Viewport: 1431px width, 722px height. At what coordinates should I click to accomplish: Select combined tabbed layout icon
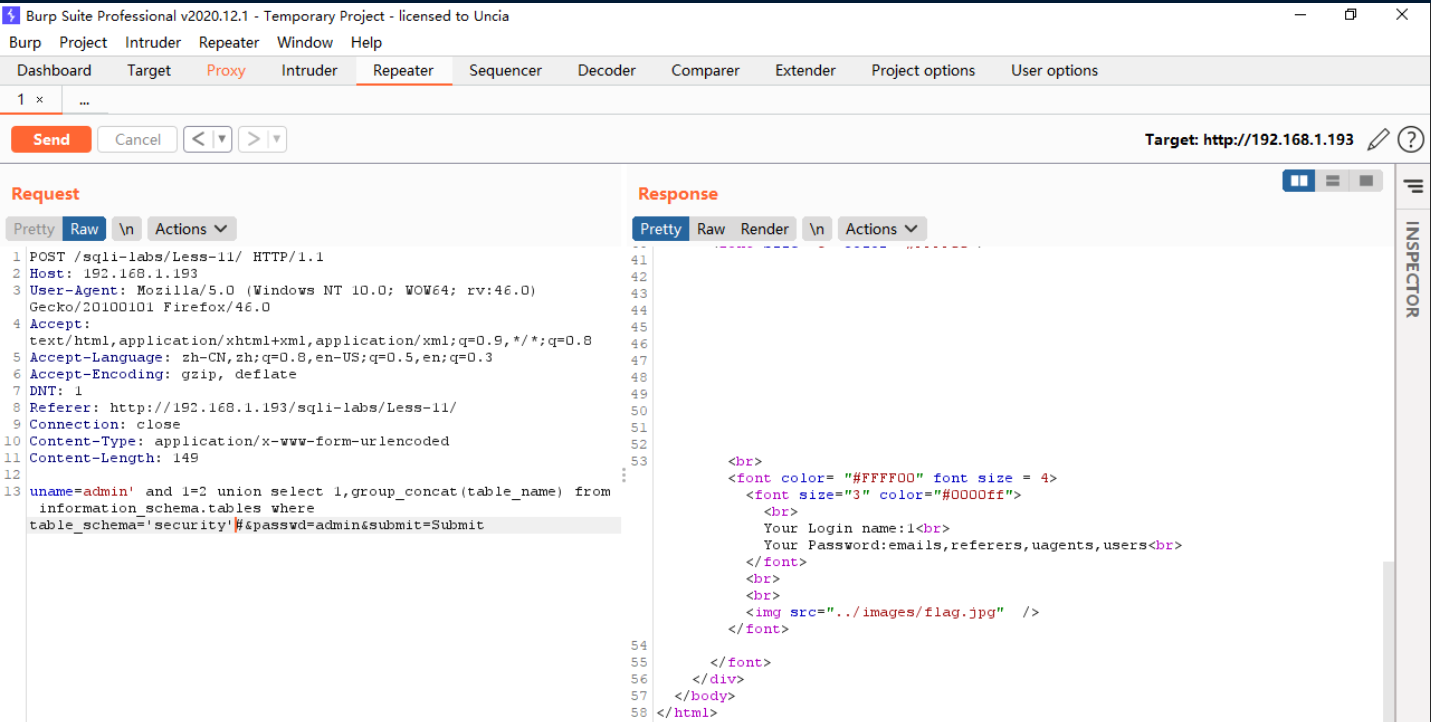point(1366,181)
